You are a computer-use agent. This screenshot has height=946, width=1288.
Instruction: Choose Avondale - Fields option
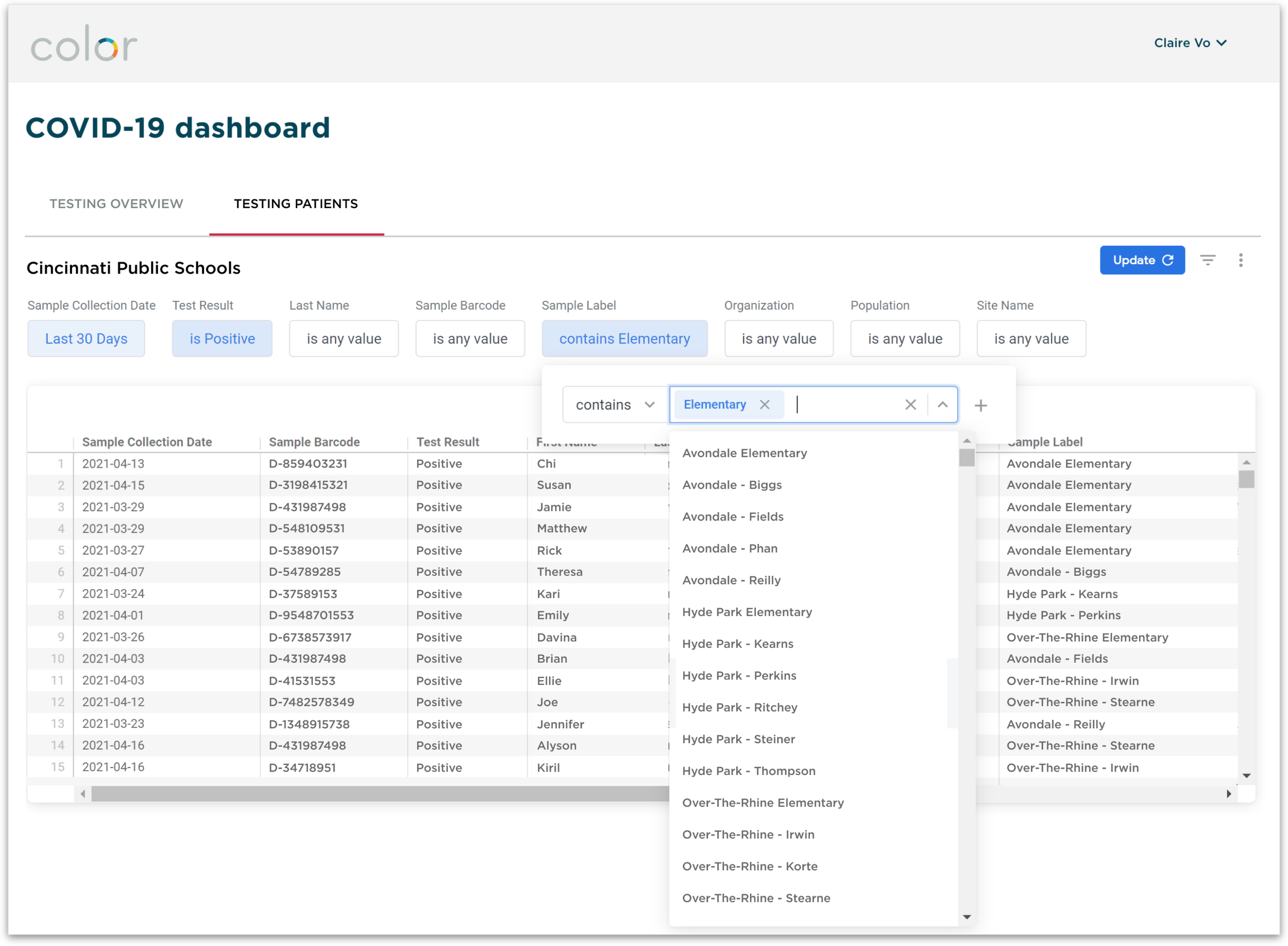814,517
